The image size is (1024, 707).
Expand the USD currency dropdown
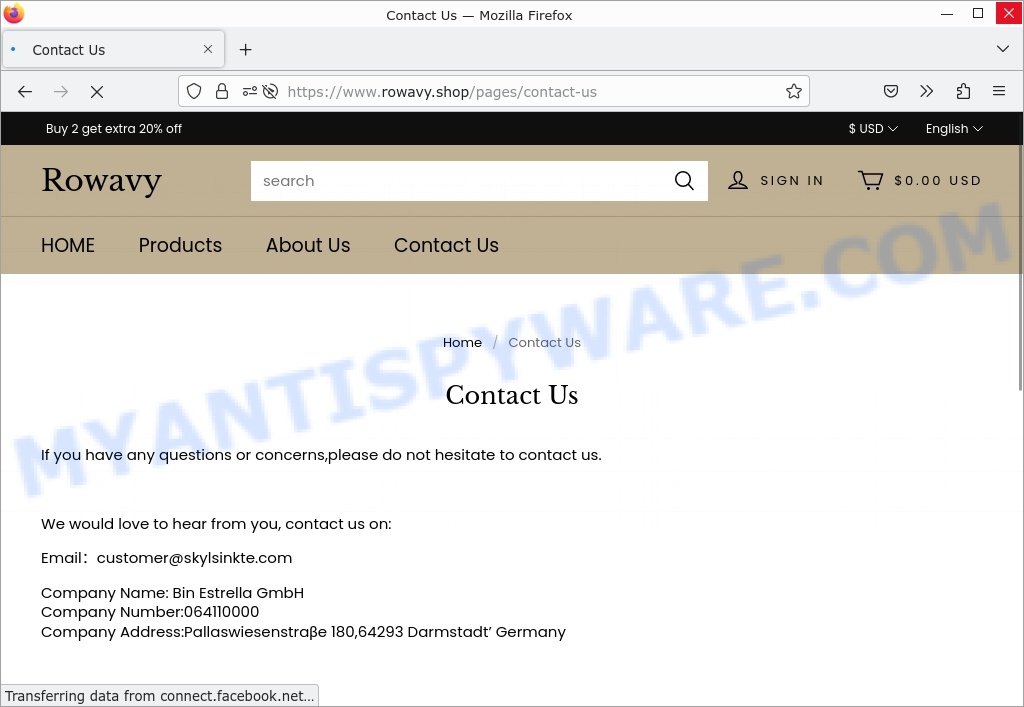pos(873,129)
